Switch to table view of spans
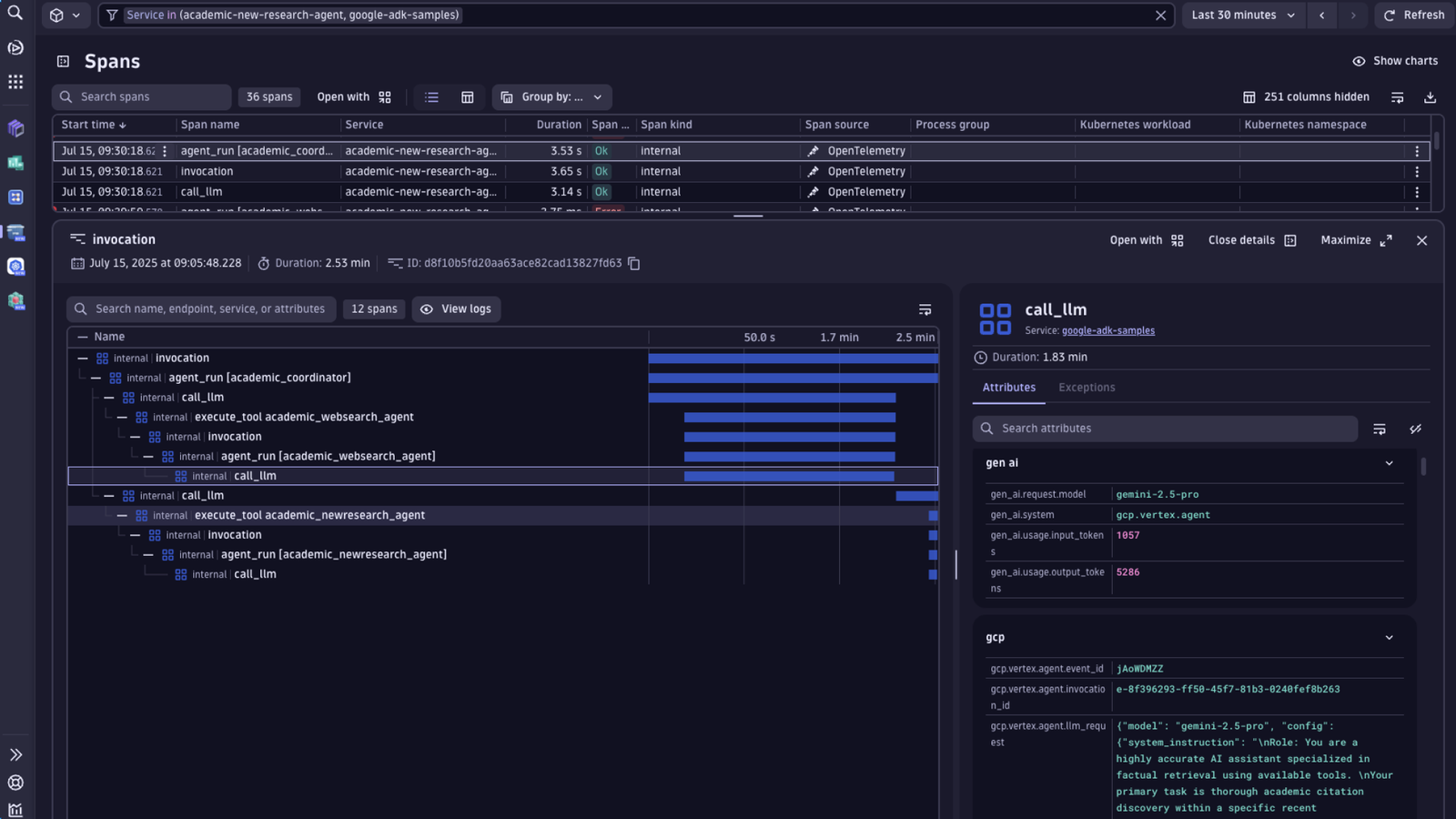Viewport: 1456px width, 819px height. point(467,97)
